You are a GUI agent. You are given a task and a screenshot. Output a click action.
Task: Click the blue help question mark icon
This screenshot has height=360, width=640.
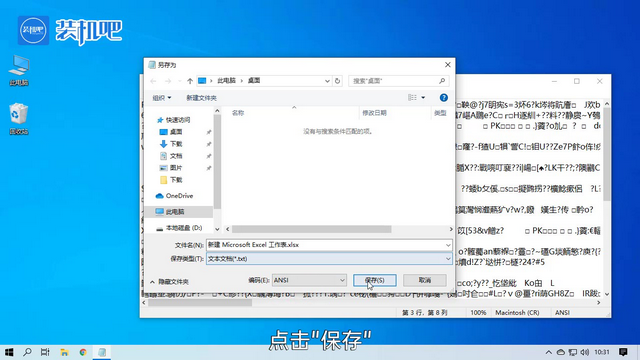click(x=444, y=98)
